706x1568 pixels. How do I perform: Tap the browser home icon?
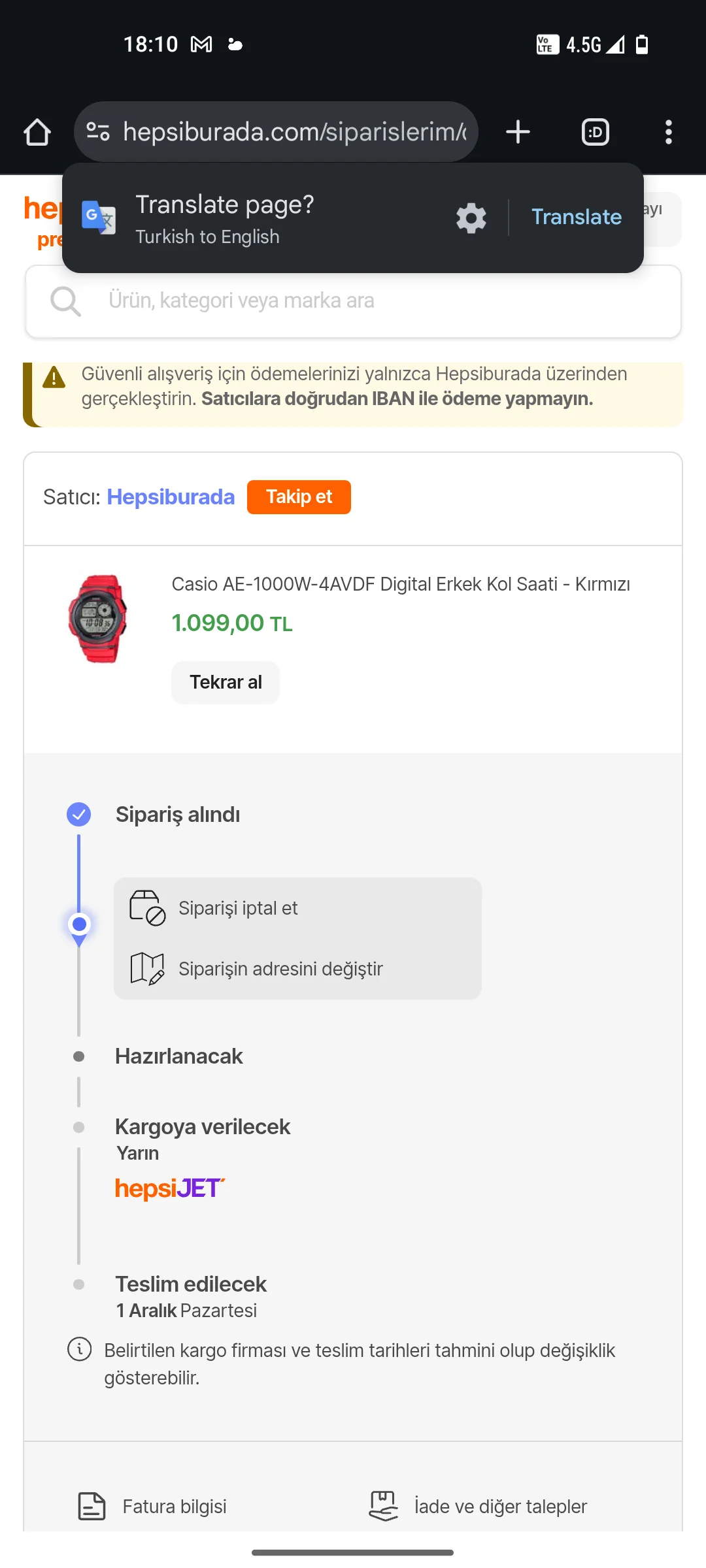[37, 133]
